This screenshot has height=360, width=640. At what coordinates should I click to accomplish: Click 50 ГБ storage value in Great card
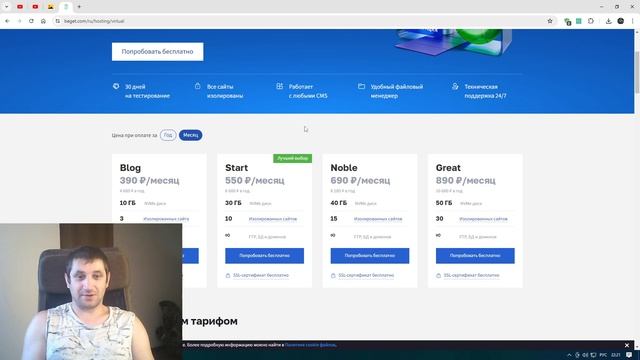coord(444,203)
